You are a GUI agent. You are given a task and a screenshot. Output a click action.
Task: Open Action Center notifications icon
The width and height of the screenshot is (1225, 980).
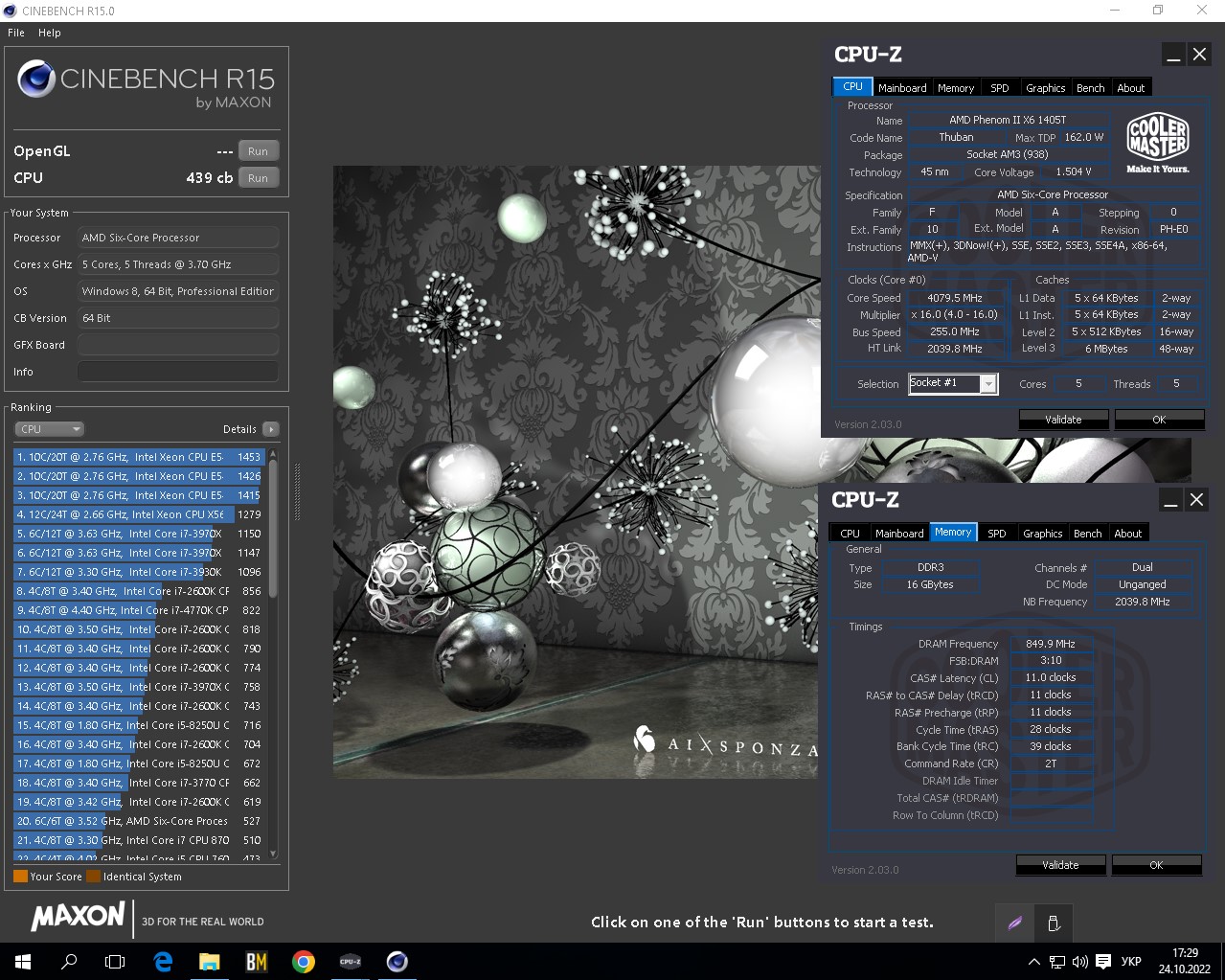1103,962
